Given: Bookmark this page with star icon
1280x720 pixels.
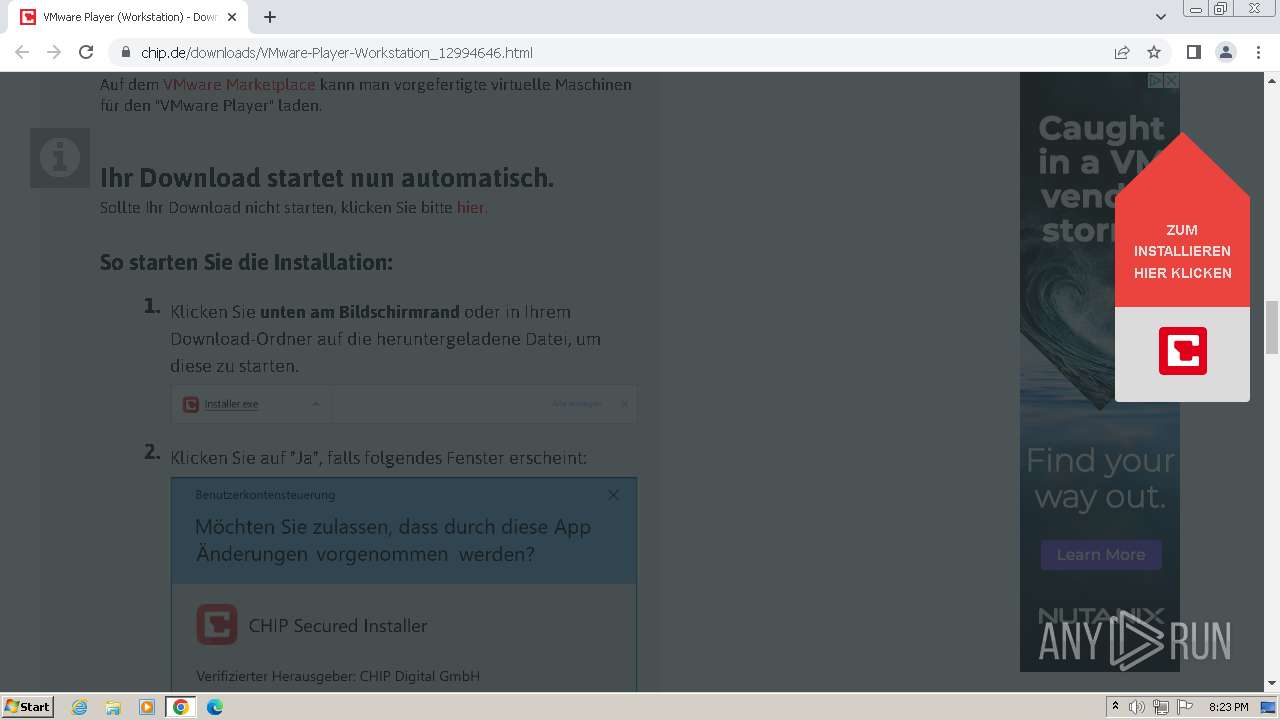Looking at the screenshot, I should pyautogui.click(x=1154, y=52).
